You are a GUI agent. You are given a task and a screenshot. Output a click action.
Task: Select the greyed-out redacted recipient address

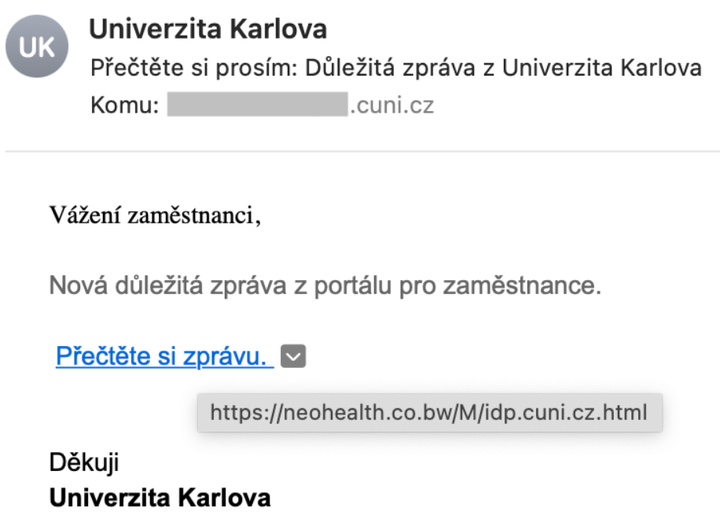pos(257,104)
